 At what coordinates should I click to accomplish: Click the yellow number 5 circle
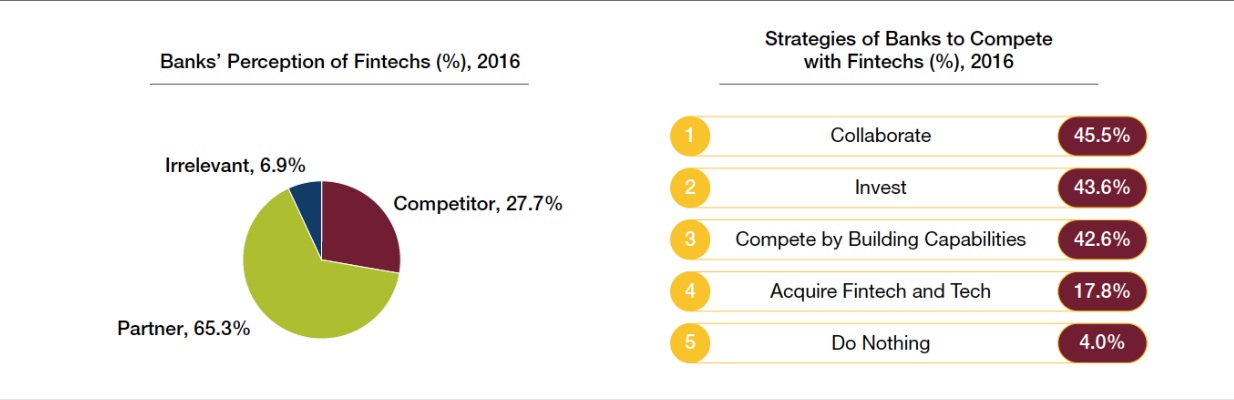point(690,344)
